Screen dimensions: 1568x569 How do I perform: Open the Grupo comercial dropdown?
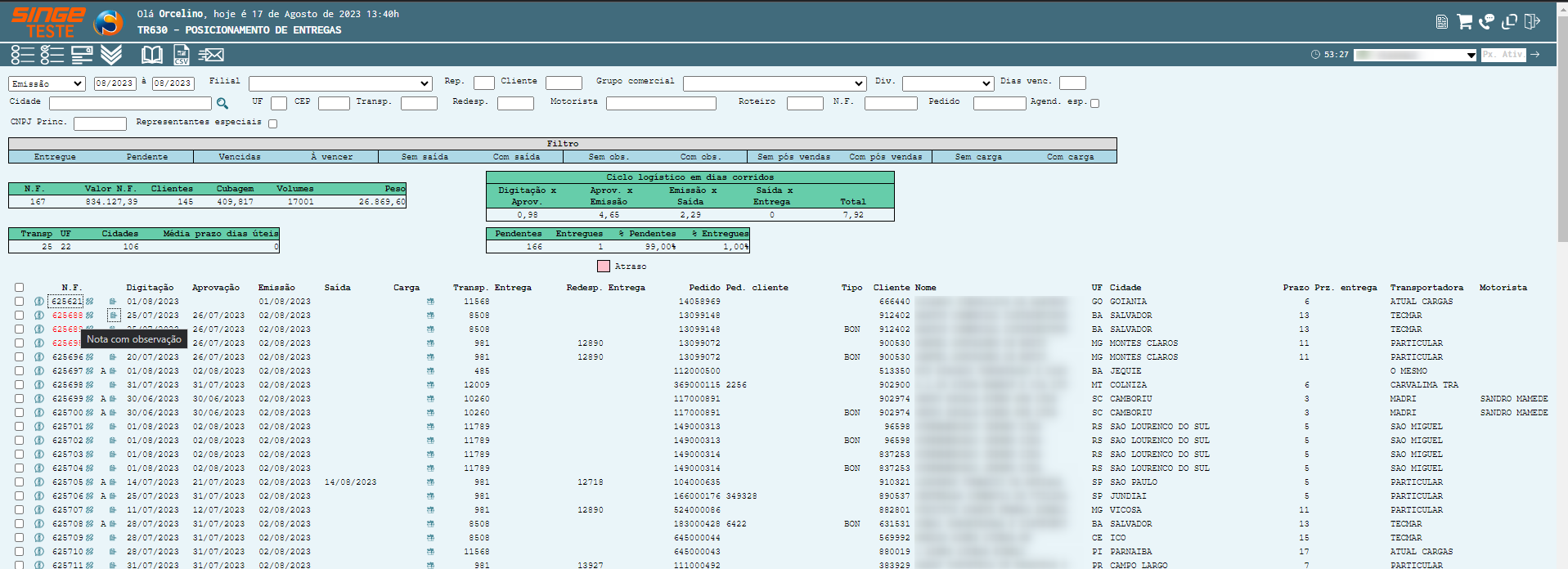tap(775, 83)
